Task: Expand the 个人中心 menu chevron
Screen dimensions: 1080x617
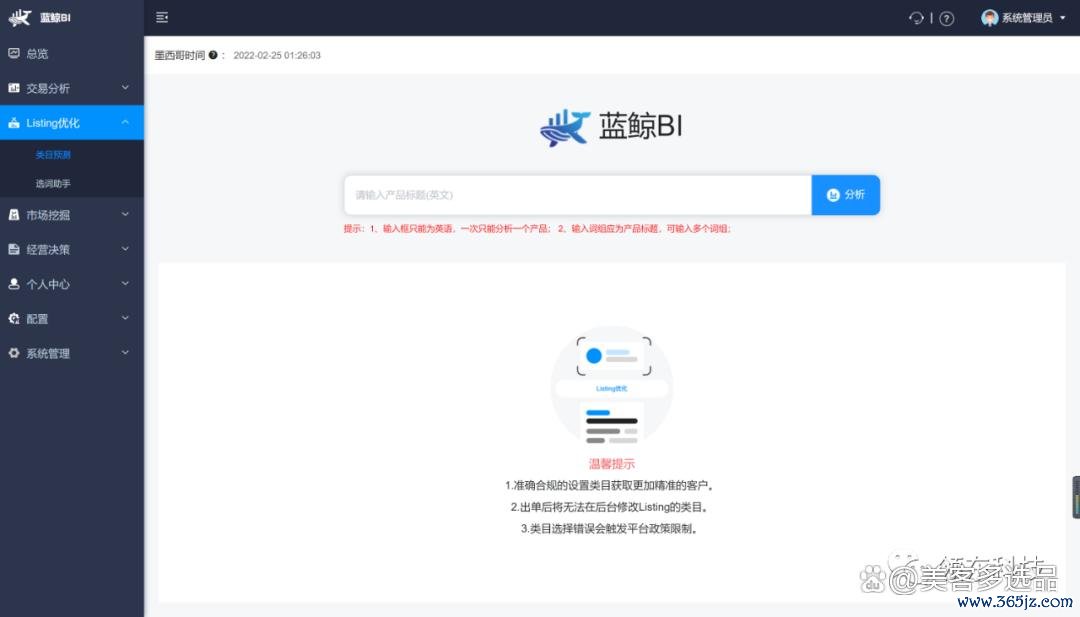Action: click(x=125, y=283)
